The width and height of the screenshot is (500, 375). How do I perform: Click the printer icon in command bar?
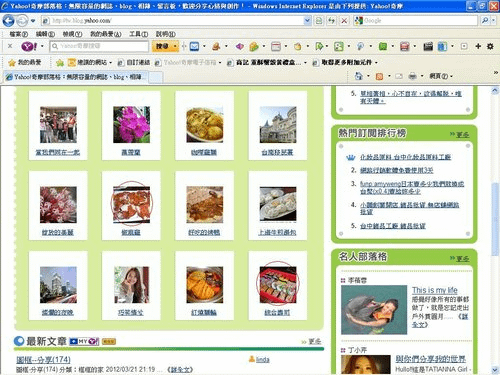point(413,76)
